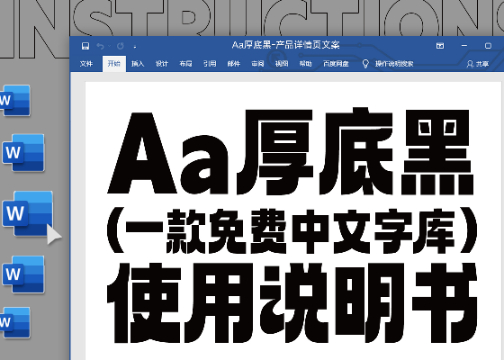Click the lightbulb Tell Me icon
The image size is (504, 360).
(365, 63)
